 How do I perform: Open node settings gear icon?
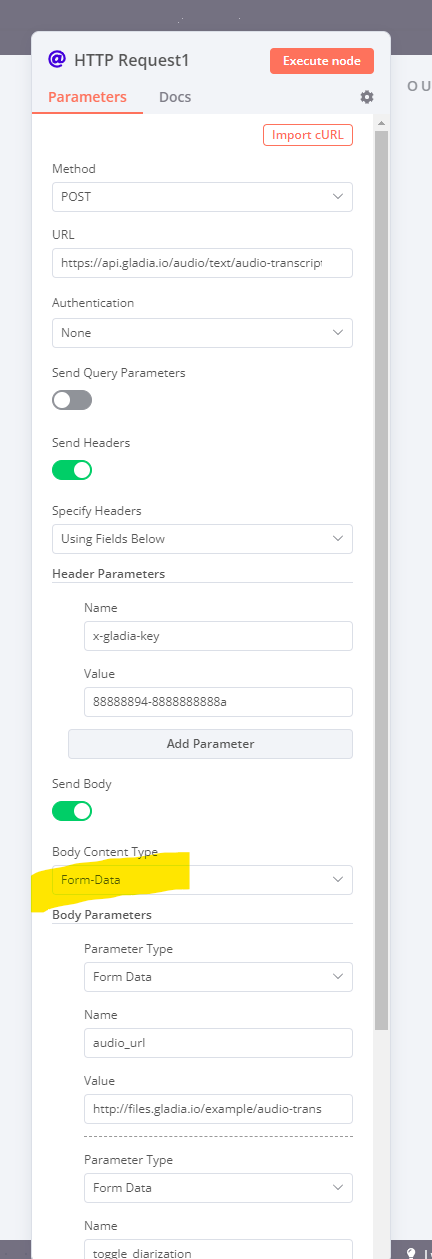367,97
